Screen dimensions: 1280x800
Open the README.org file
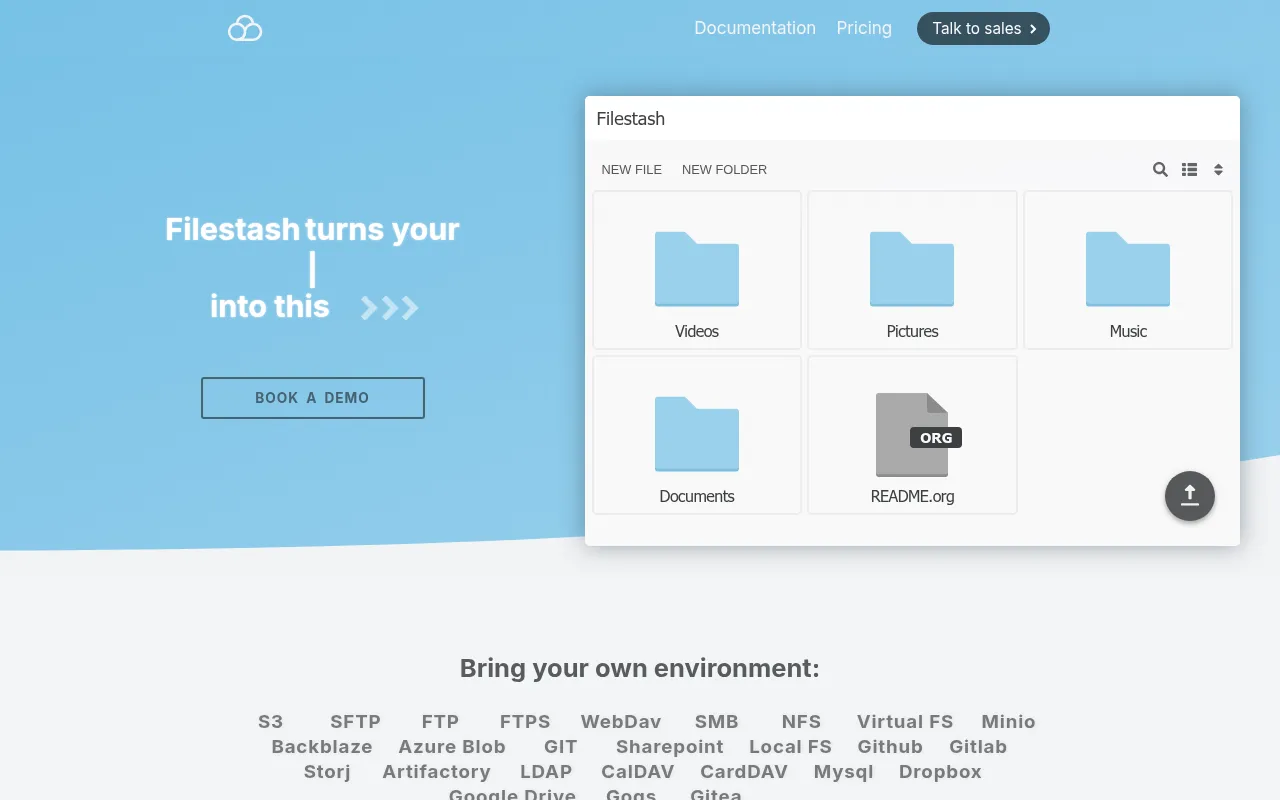coord(912,435)
